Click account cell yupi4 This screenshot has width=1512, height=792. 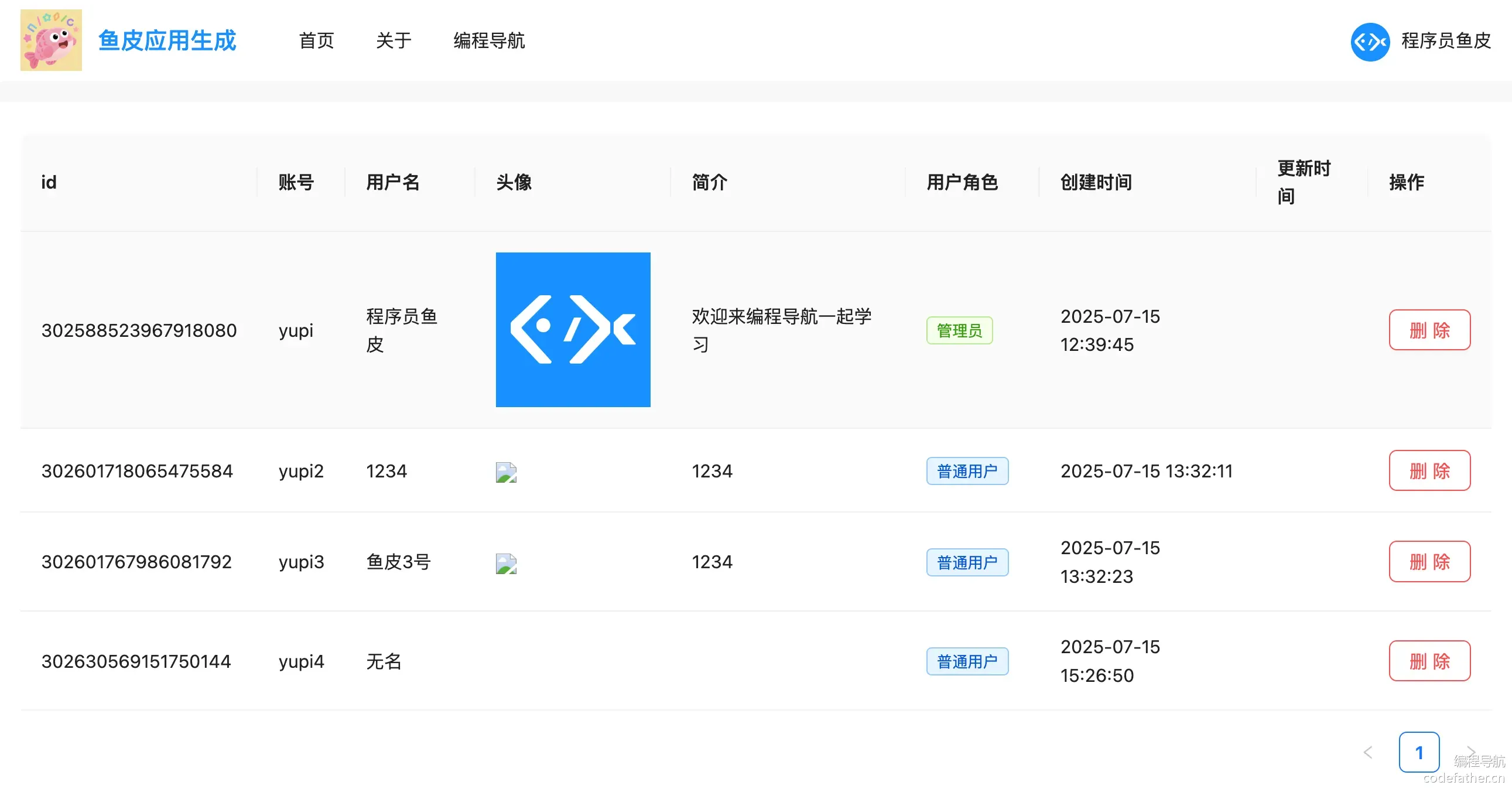click(x=301, y=663)
